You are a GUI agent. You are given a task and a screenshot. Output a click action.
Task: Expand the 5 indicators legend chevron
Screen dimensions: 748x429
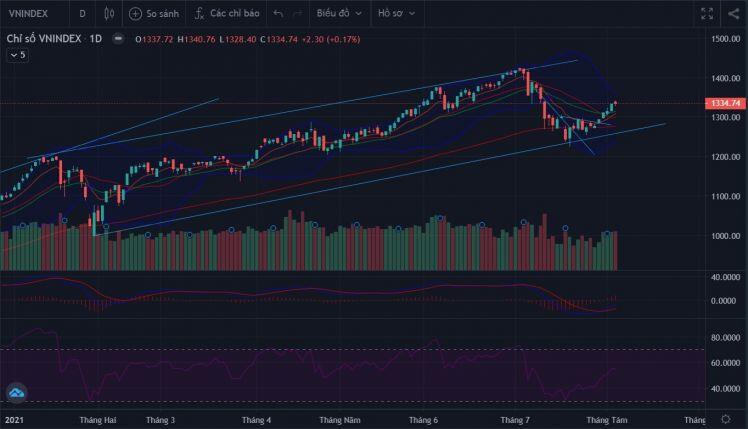[18, 55]
